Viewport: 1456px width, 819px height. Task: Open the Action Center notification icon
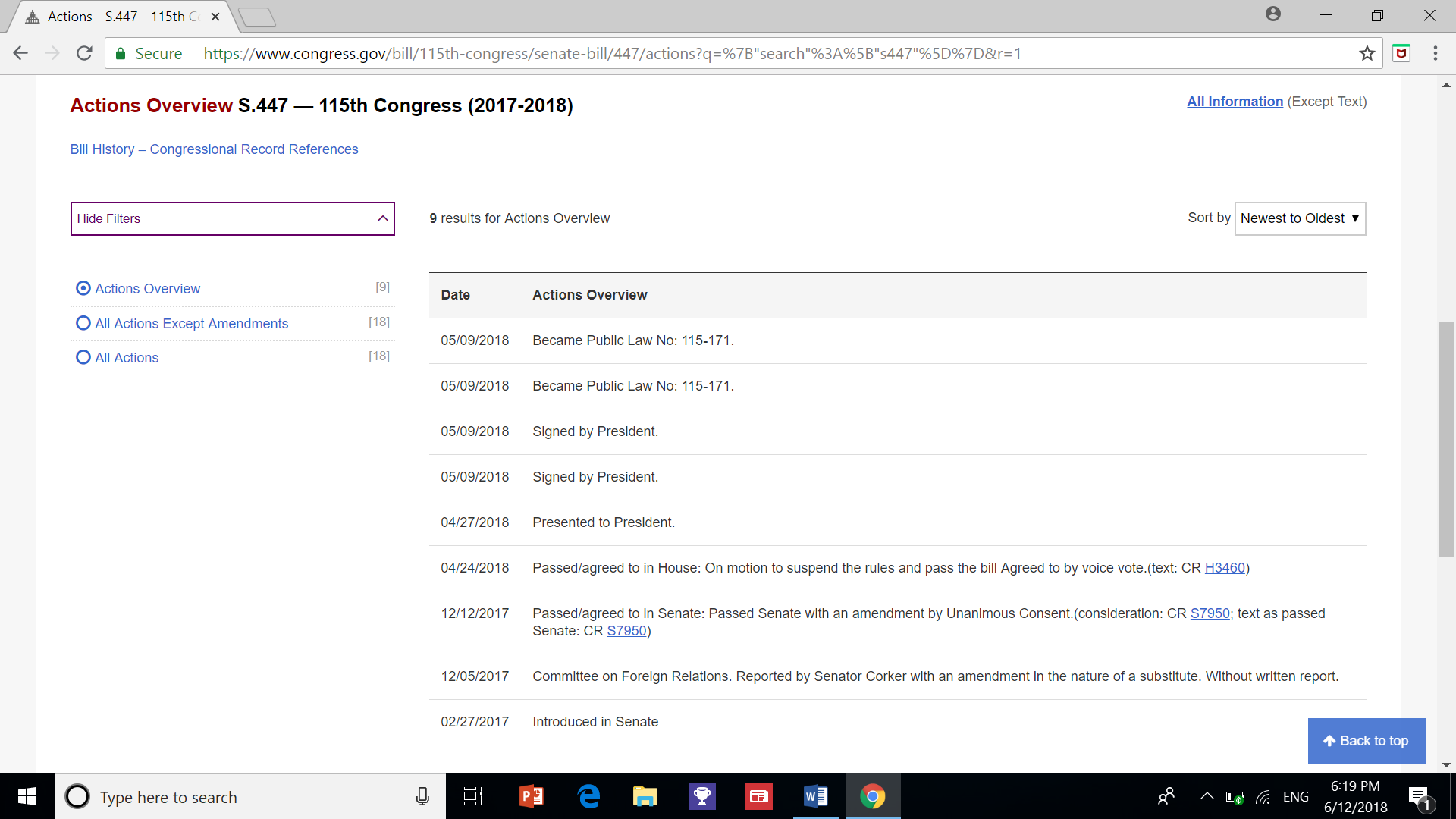1420,797
